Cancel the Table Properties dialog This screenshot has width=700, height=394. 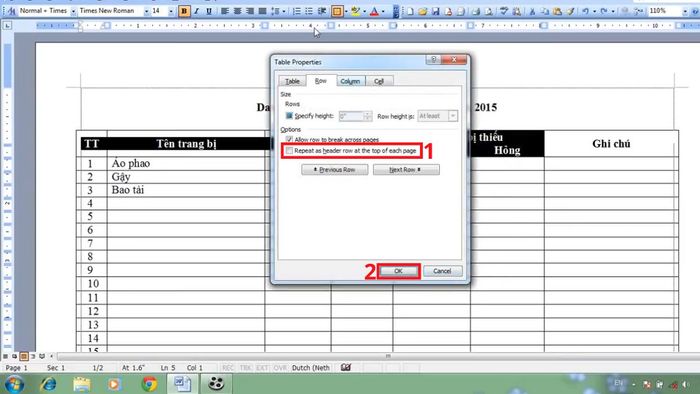442,271
